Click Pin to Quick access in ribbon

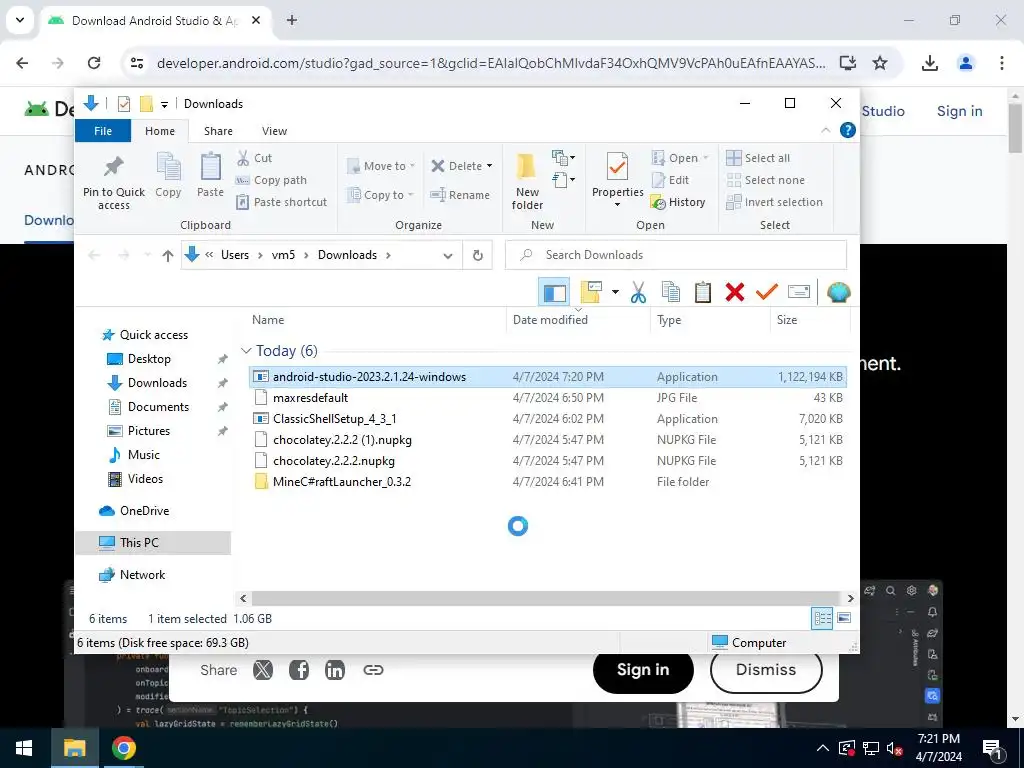pos(114,182)
